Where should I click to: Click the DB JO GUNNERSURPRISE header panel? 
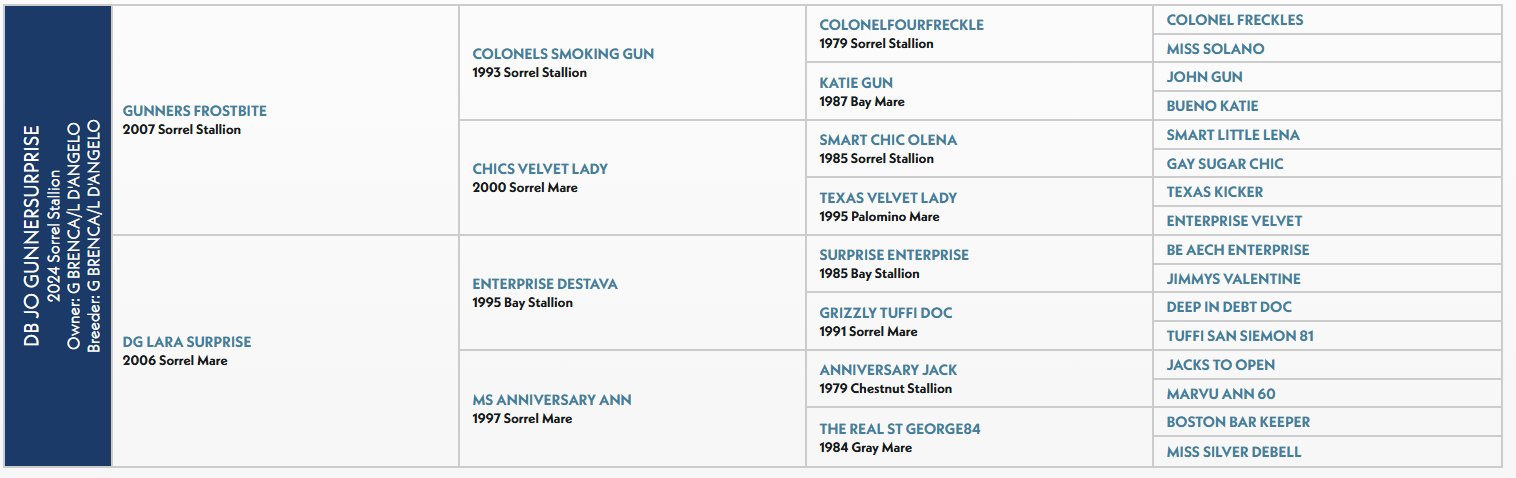(x=58, y=237)
